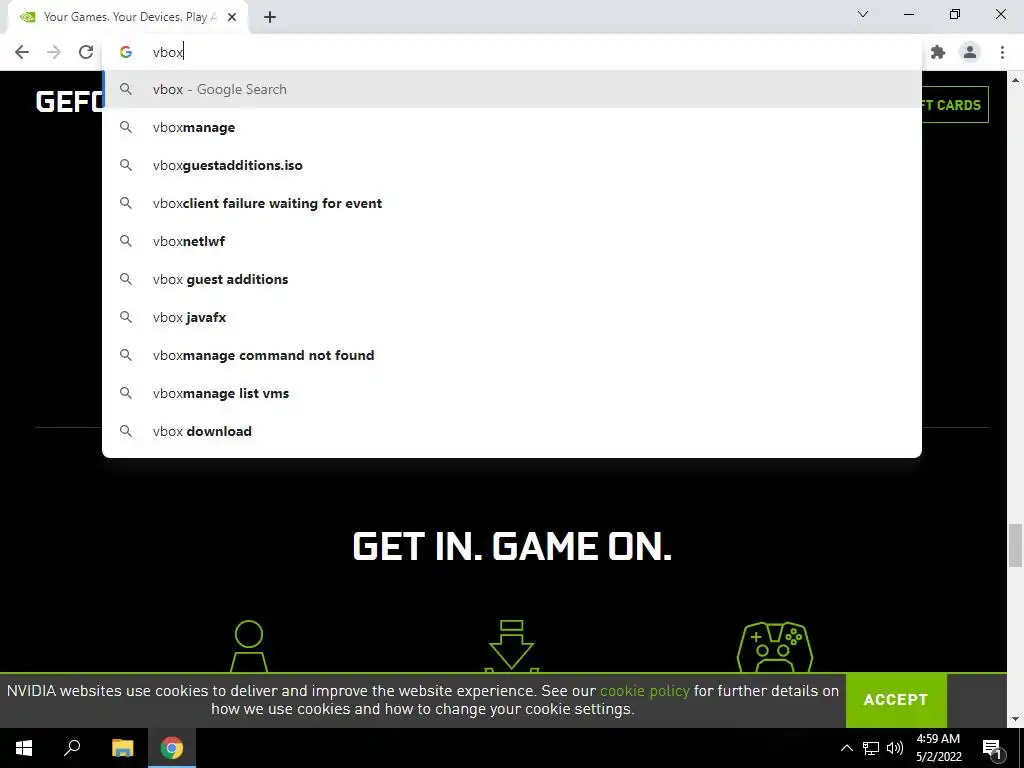Click the vbox text in address bar

[167, 52]
